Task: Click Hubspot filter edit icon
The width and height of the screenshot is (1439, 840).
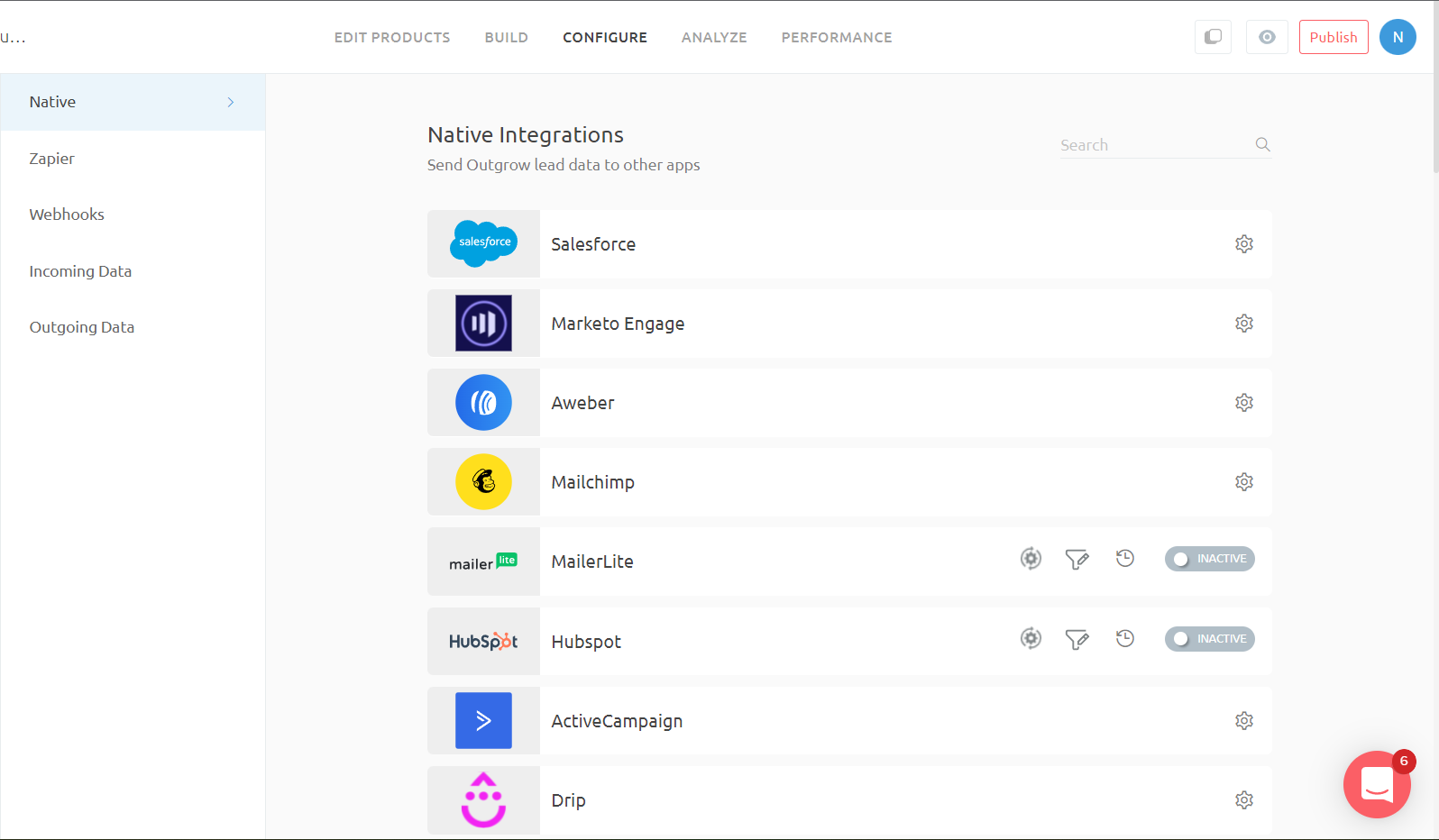Action: [x=1077, y=640]
